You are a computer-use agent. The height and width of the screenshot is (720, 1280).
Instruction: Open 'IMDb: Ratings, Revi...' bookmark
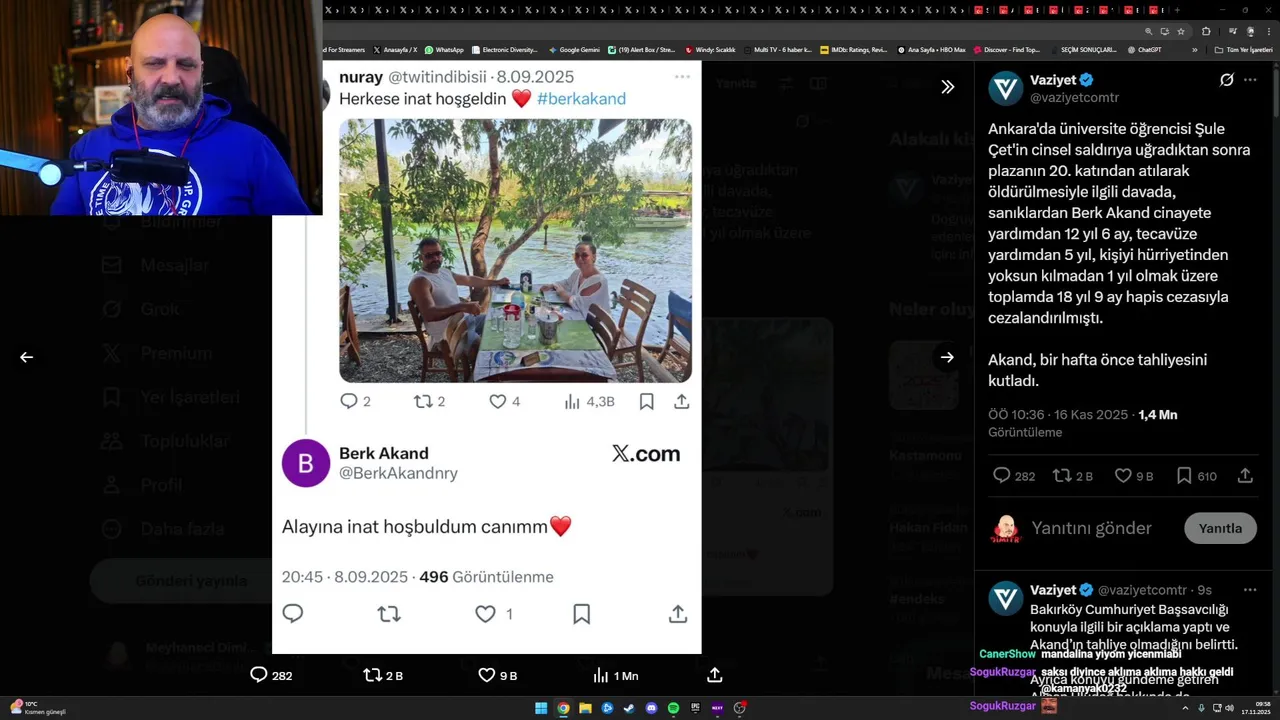click(853, 49)
